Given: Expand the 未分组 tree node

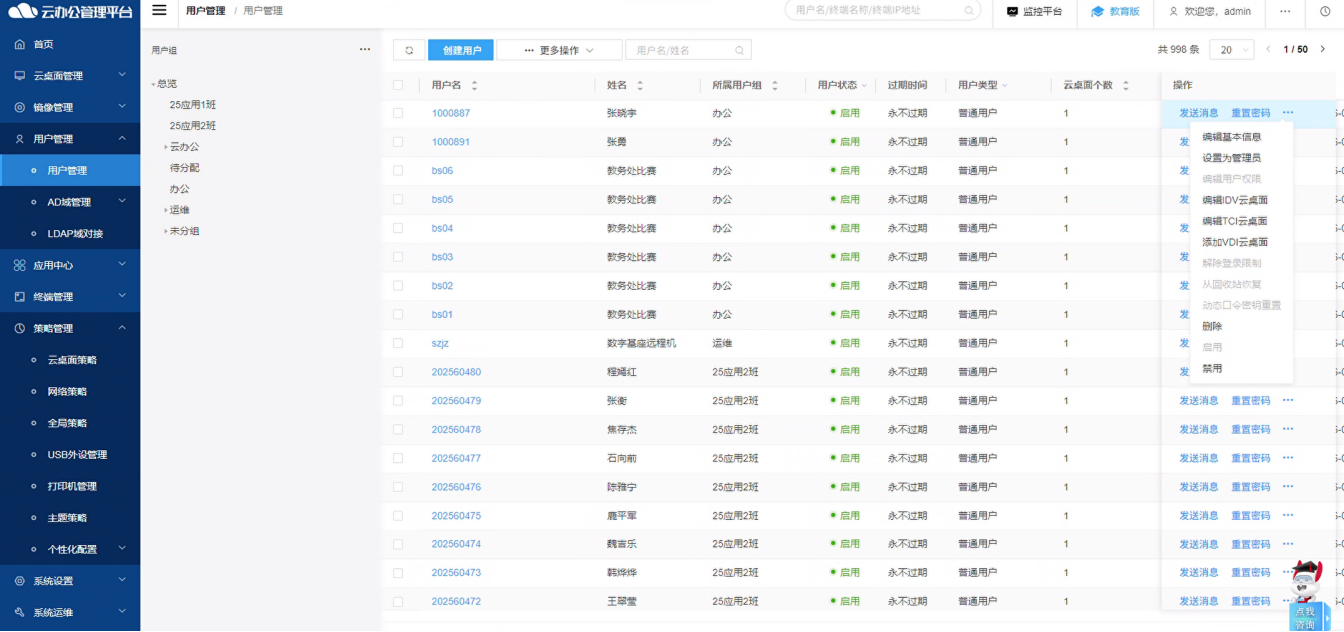Looking at the screenshot, I should click(166, 231).
